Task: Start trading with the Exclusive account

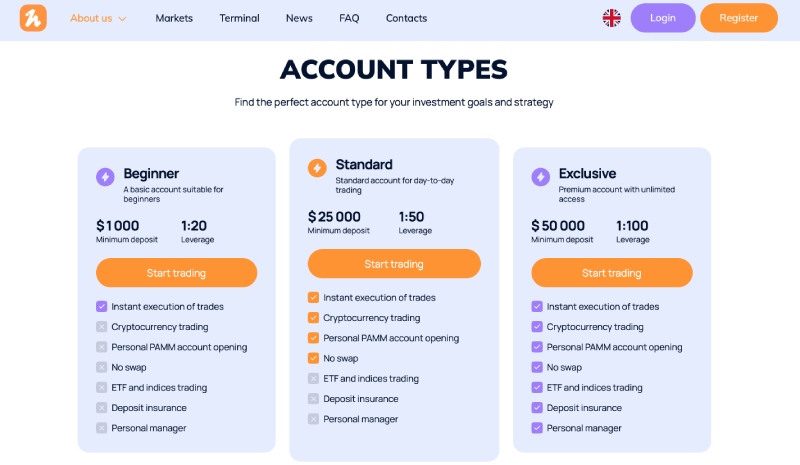Action: 612,273
